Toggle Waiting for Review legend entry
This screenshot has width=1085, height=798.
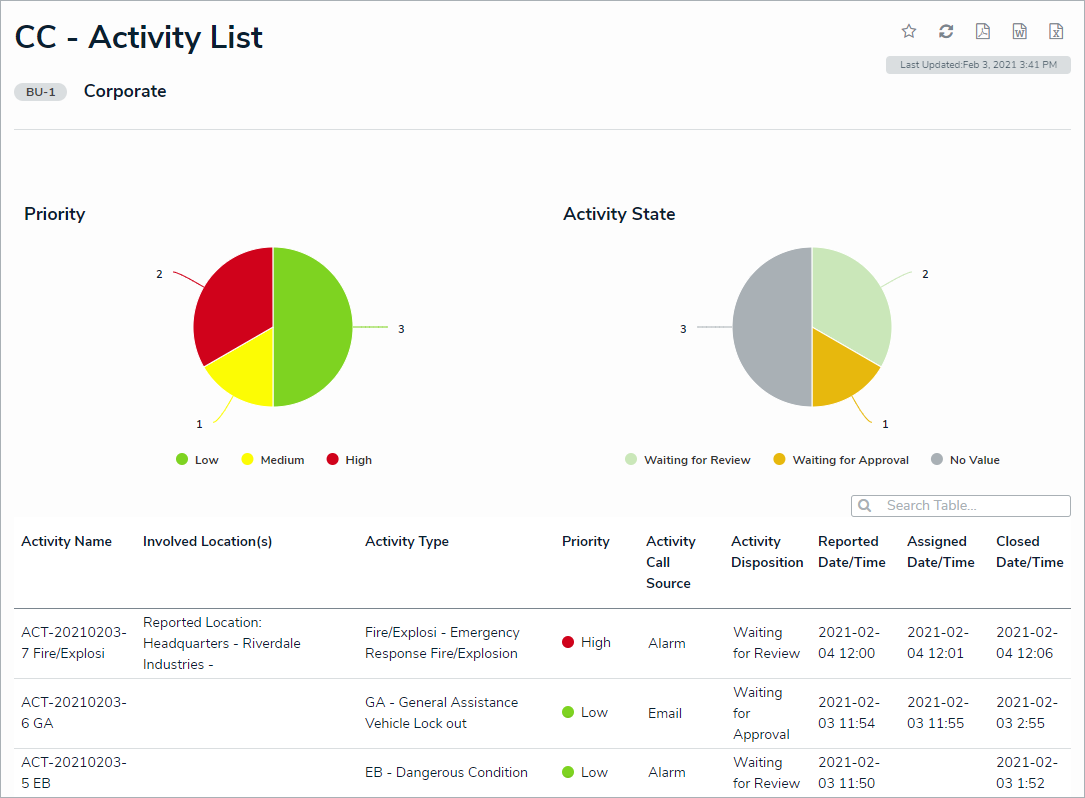click(687, 460)
